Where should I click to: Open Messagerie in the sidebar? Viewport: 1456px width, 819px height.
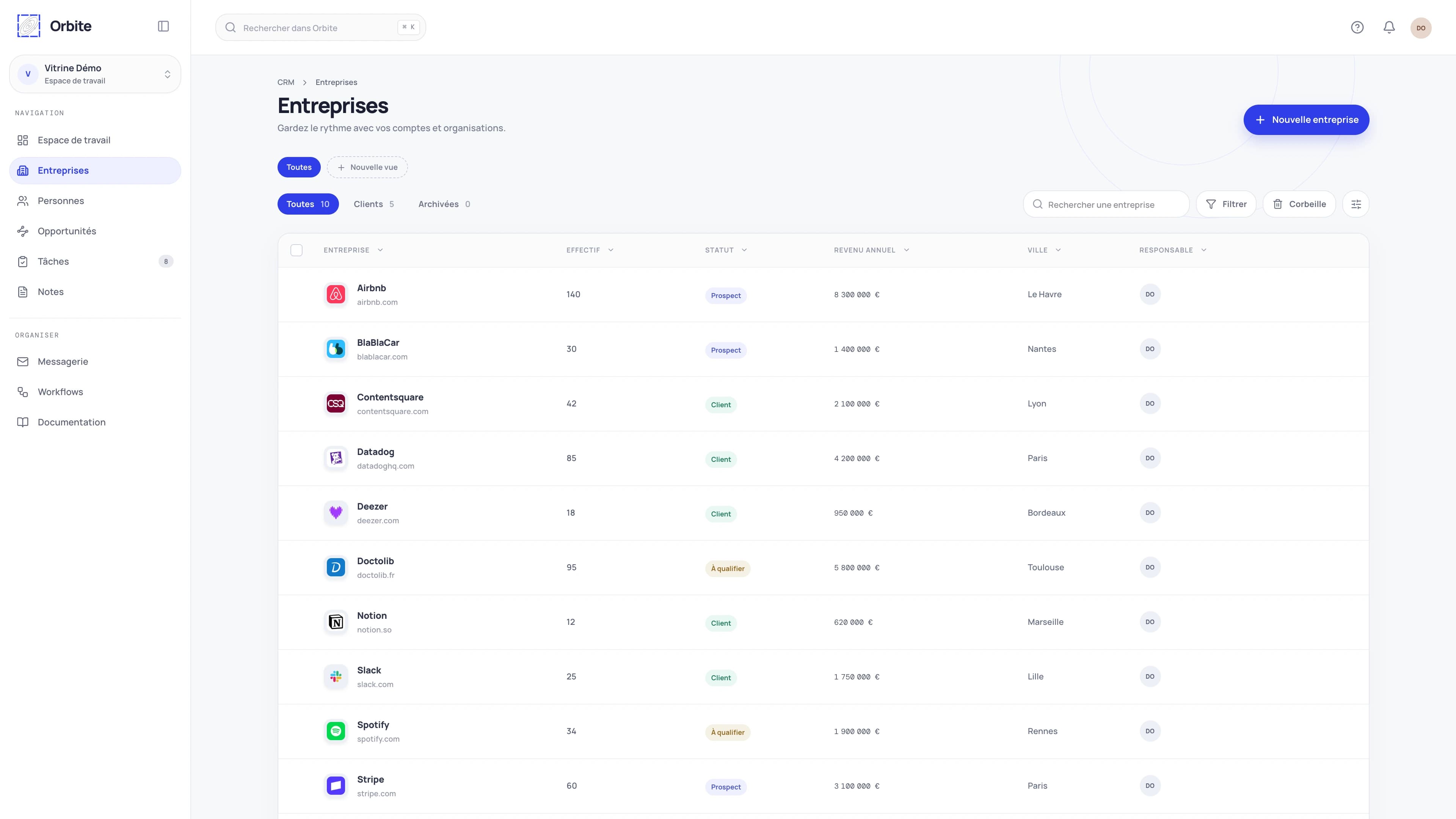pyautogui.click(x=95, y=362)
